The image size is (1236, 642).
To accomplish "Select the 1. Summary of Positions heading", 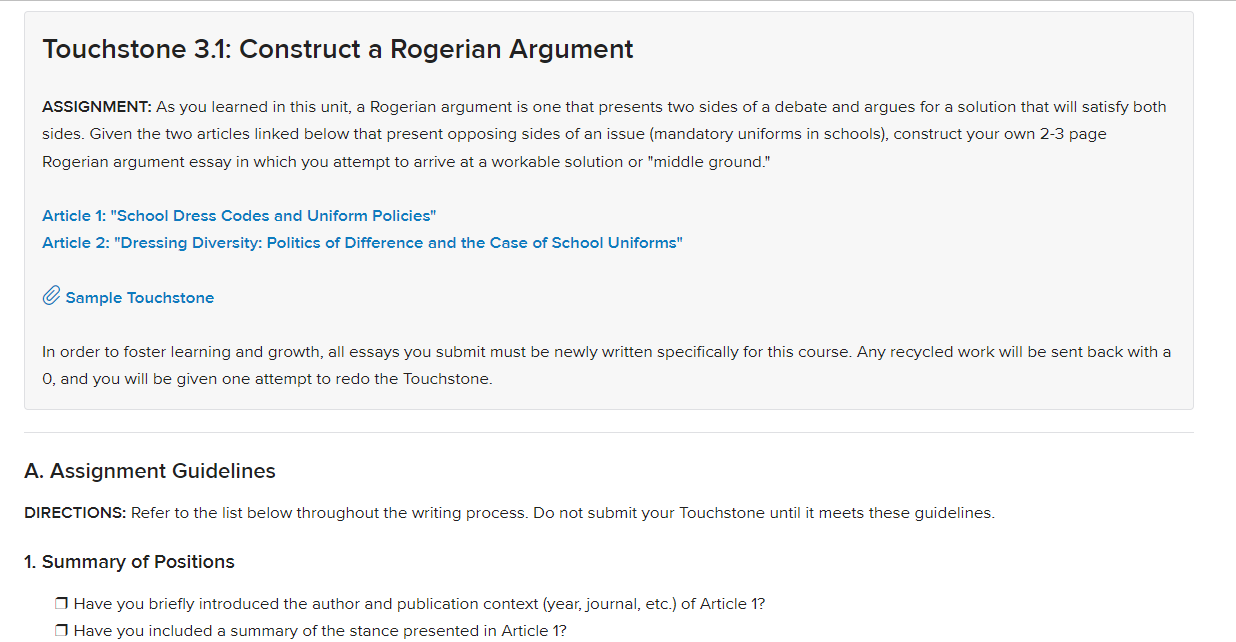I will point(129,562).
